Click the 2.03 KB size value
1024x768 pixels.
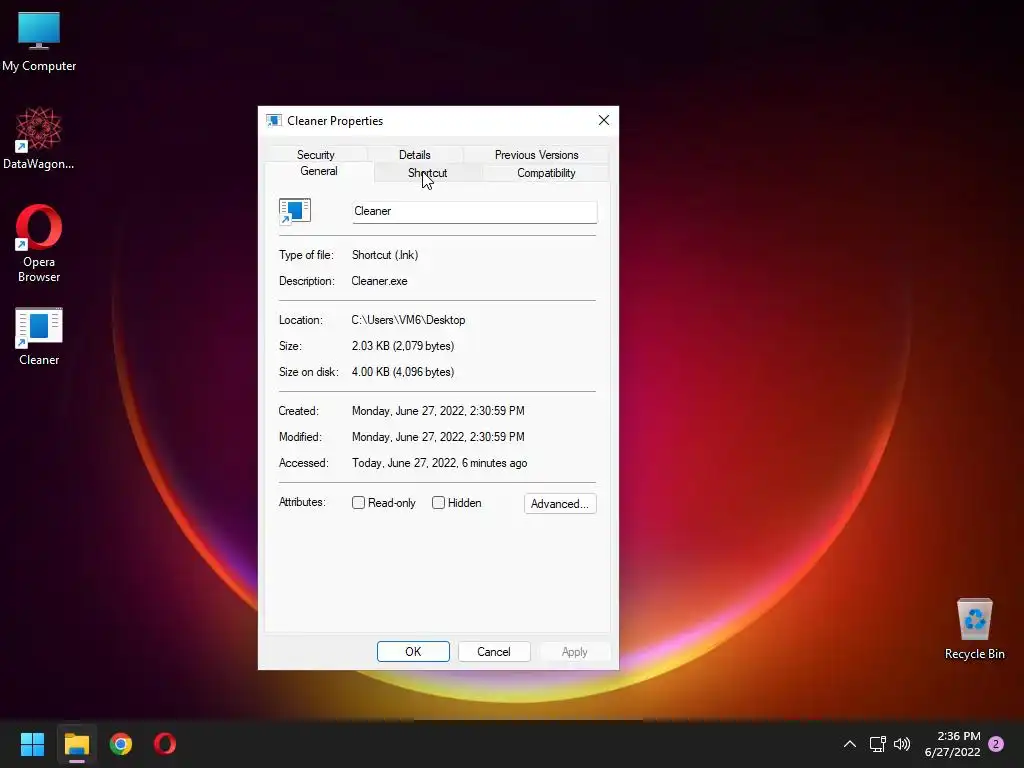403,346
